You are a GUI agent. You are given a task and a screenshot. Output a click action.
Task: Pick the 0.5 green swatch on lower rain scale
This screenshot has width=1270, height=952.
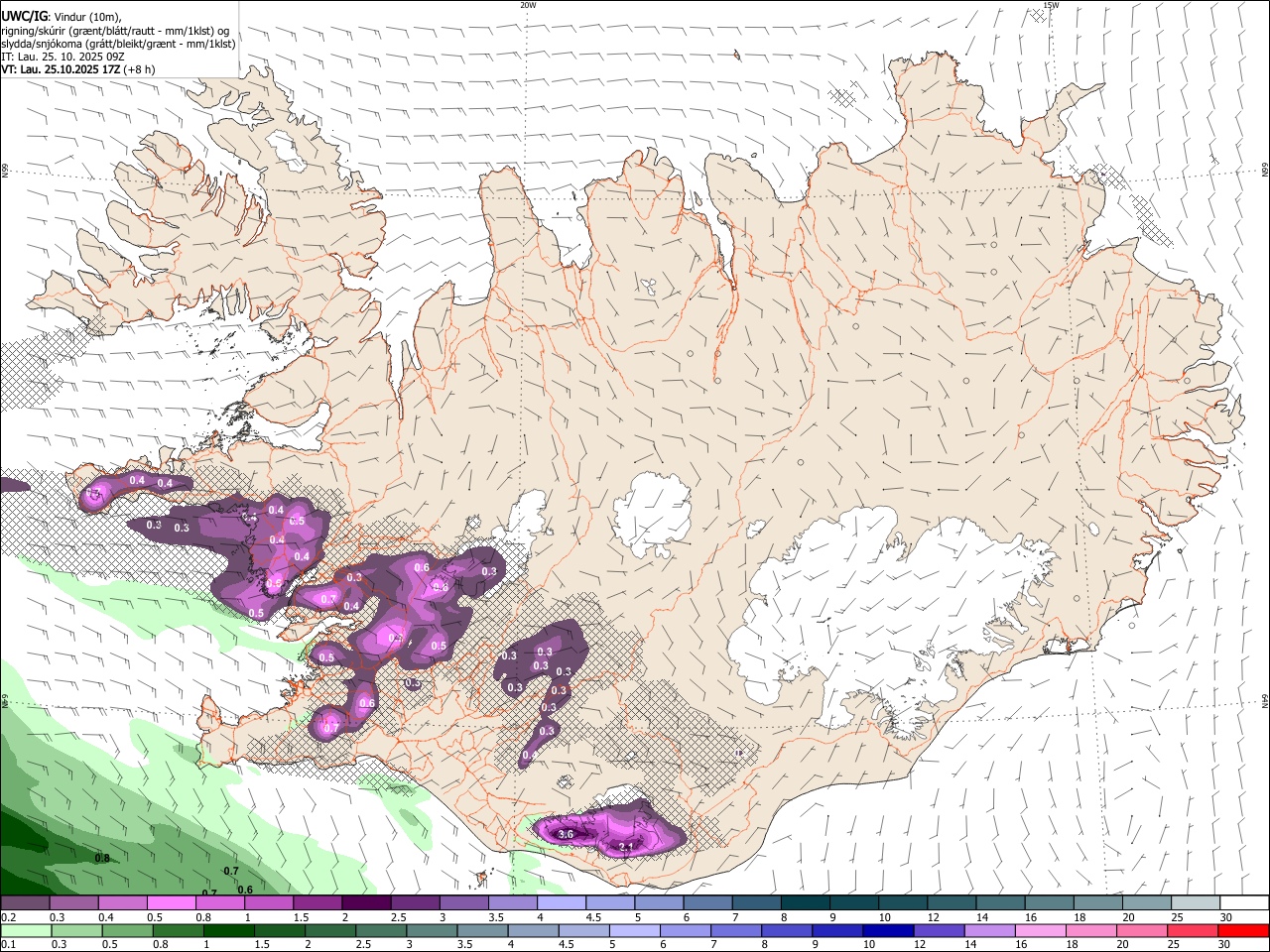126,931
